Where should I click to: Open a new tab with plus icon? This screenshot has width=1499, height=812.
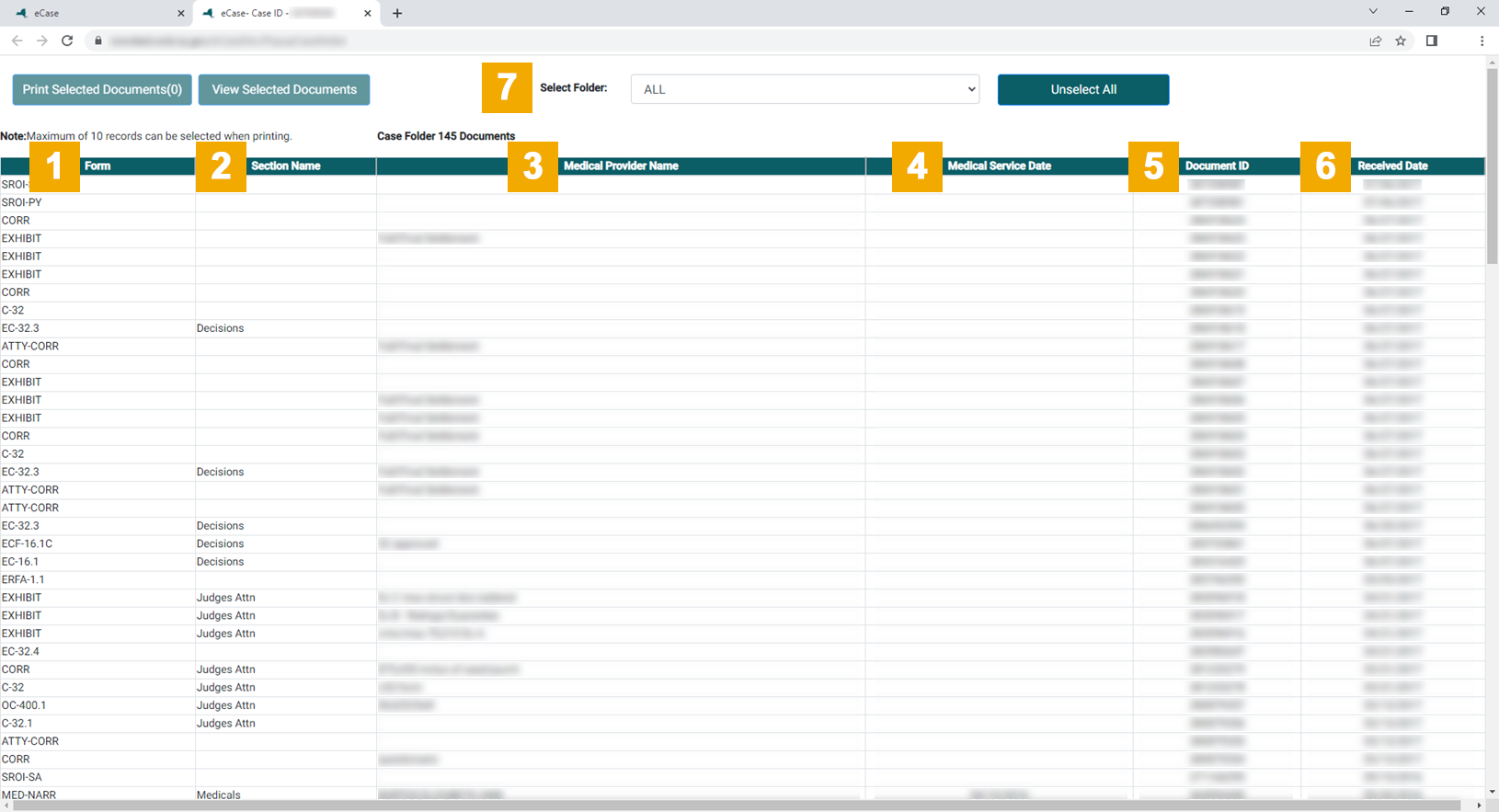click(x=397, y=14)
